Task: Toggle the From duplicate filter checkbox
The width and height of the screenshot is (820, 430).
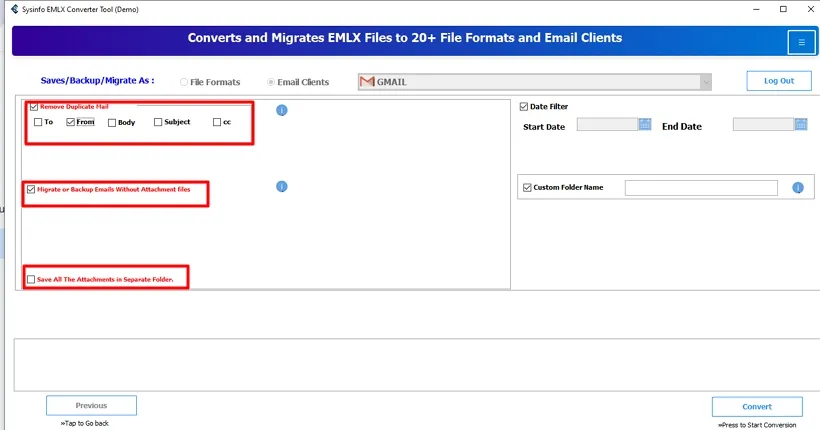Action: [71, 122]
